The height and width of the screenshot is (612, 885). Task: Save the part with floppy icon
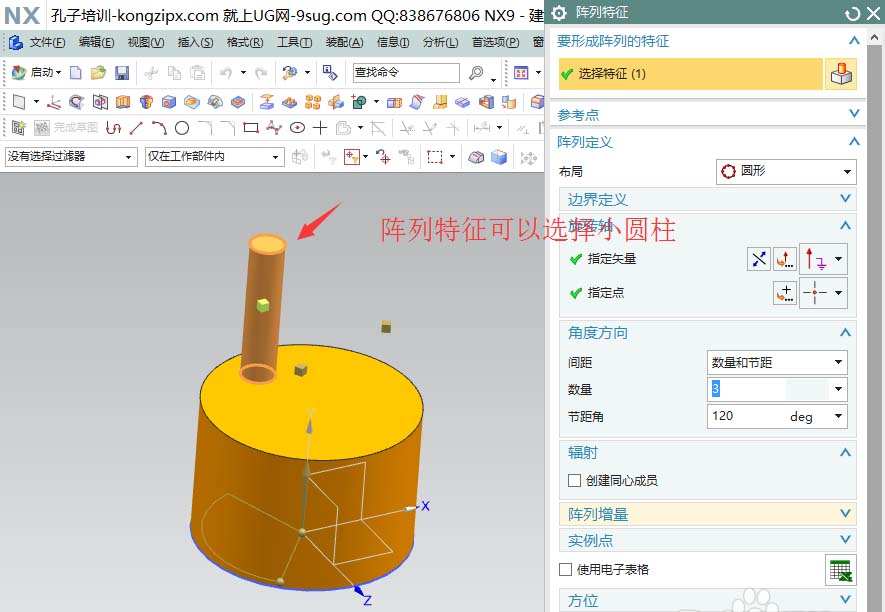click(x=122, y=72)
